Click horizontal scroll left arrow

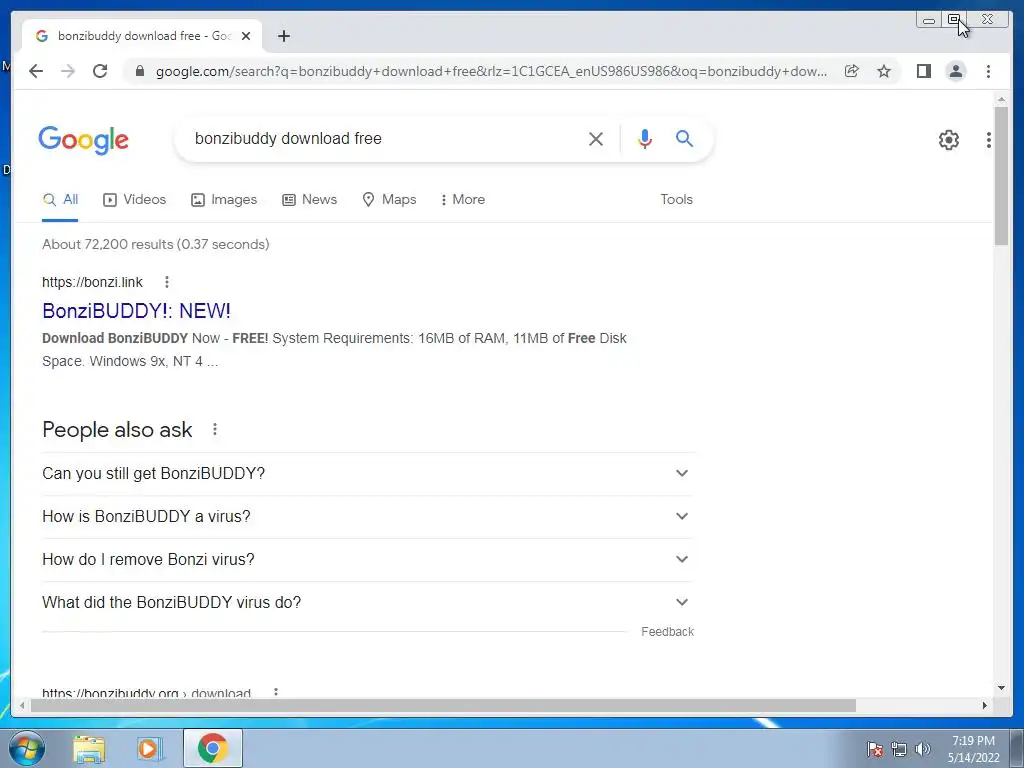coord(22,705)
